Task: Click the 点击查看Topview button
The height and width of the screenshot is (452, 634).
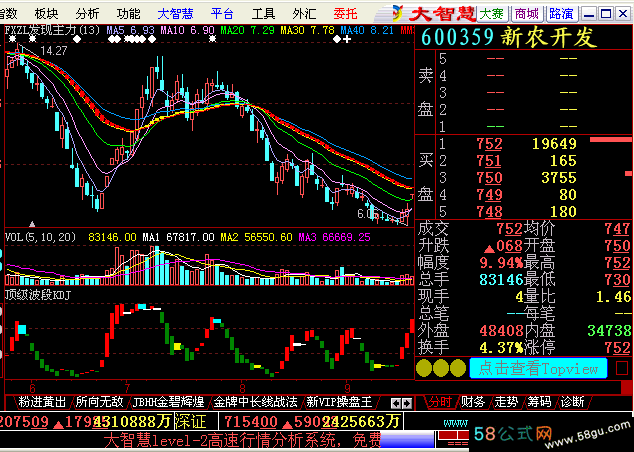Action: pos(538,368)
